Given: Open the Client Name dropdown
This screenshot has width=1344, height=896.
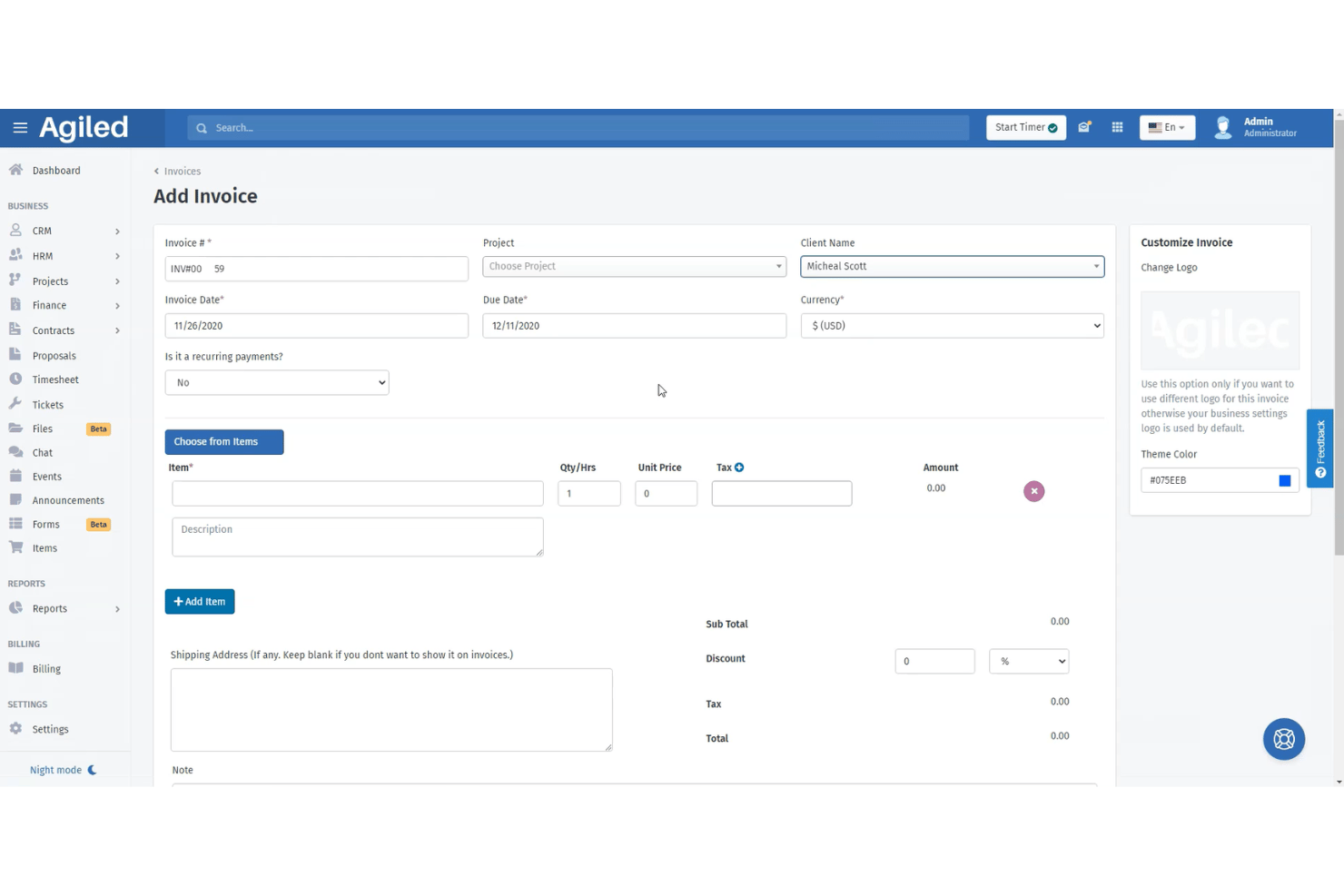Looking at the screenshot, I should tap(952, 266).
